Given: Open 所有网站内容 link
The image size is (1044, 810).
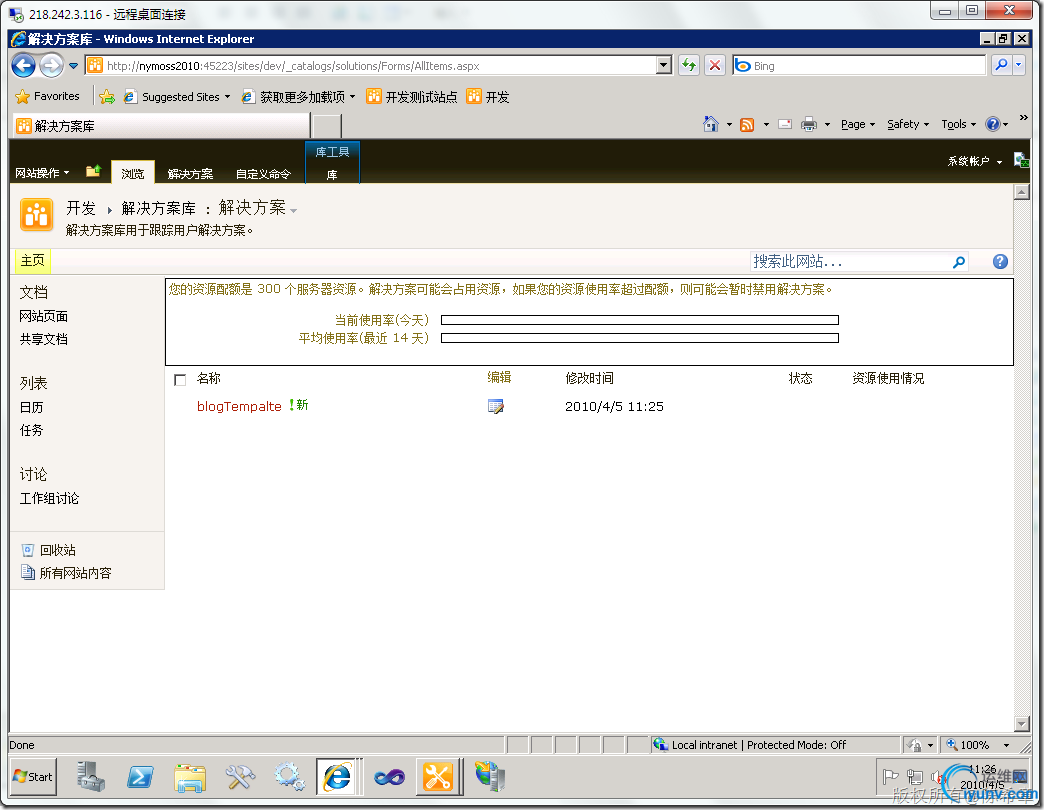Looking at the screenshot, I should [x=75, y=573].
